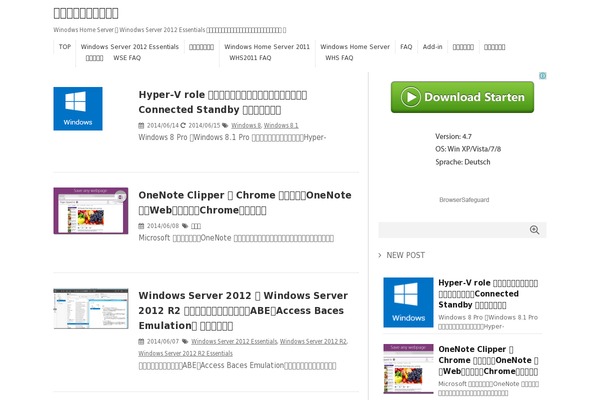Click the play icon on Download Starten
600x400 pixels.
(x=411, y=97)
